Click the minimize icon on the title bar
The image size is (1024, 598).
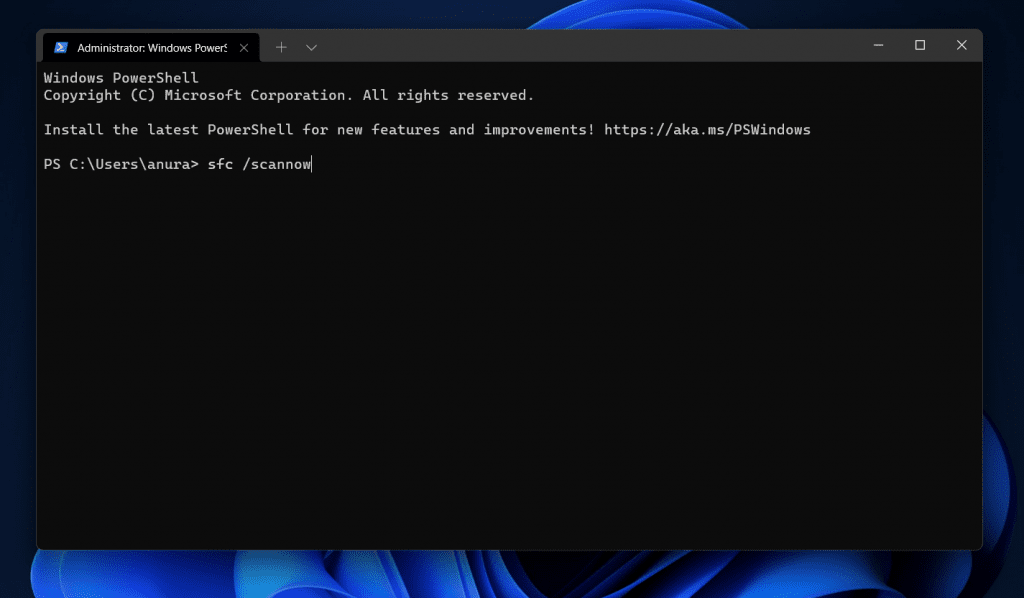(877, 45)
